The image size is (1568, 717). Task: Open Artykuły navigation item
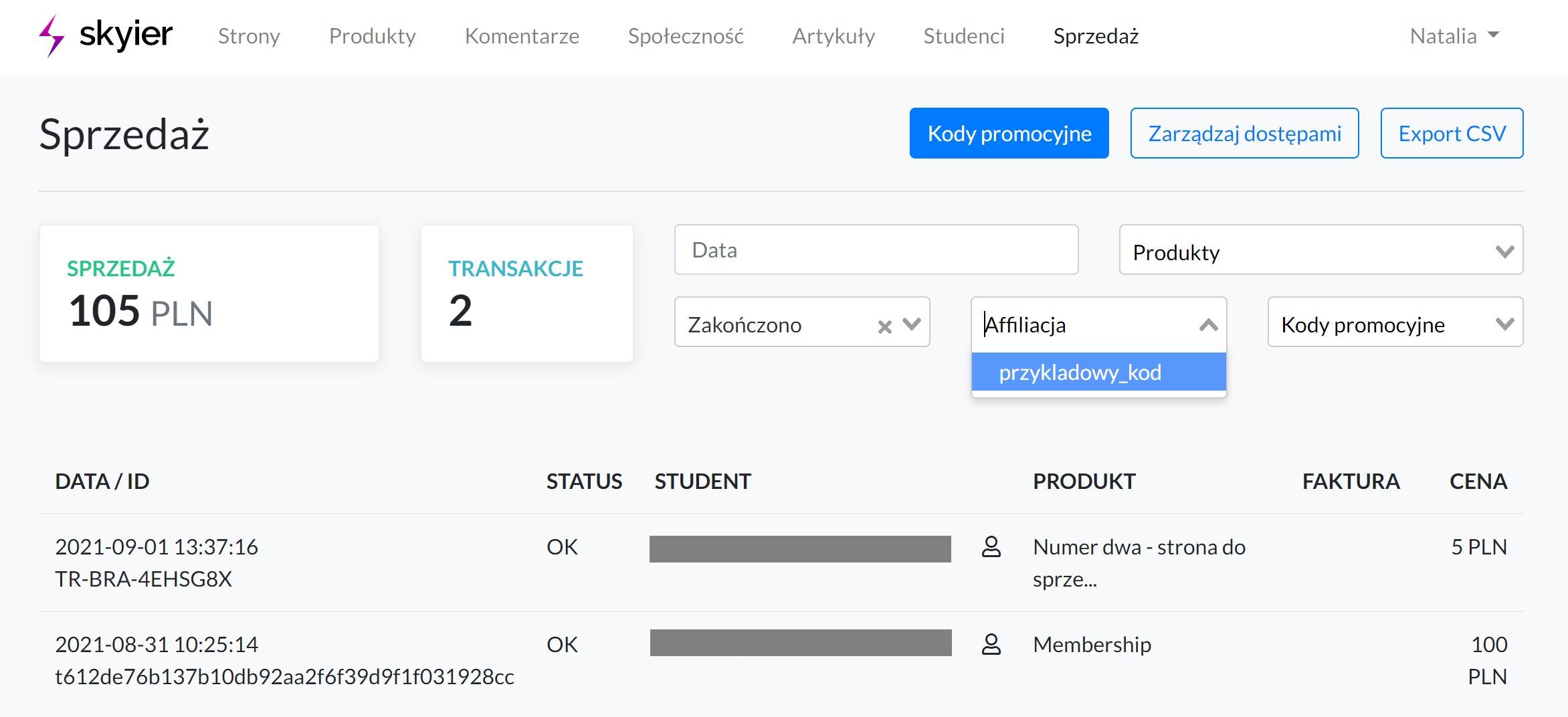pos(834,35)
